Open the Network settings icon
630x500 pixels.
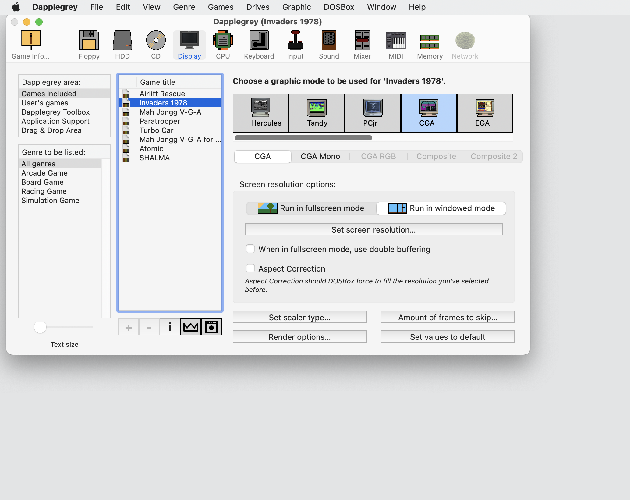pyautogui.click(x=465, y=44)
